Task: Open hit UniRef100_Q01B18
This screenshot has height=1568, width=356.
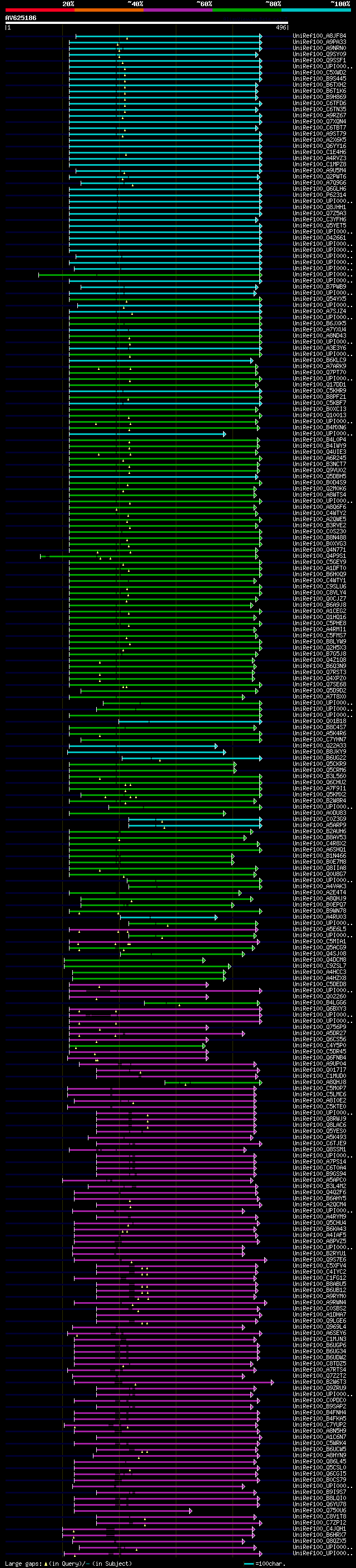Action: (319, 721)
